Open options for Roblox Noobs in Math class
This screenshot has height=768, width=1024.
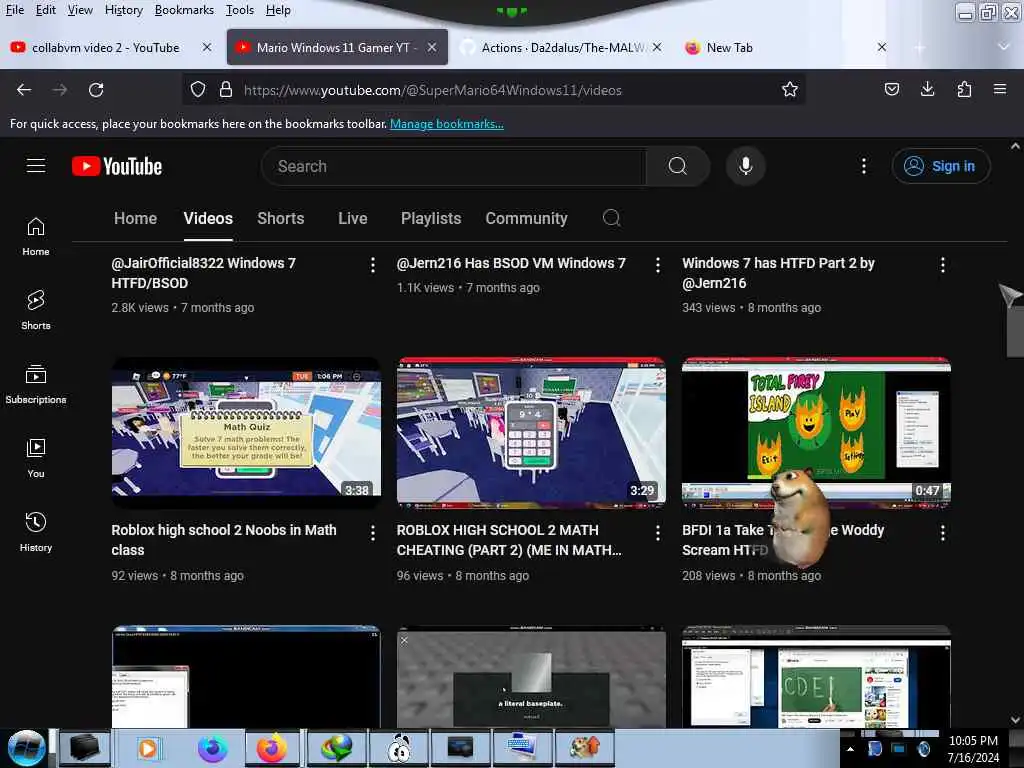tap(372, 532)
